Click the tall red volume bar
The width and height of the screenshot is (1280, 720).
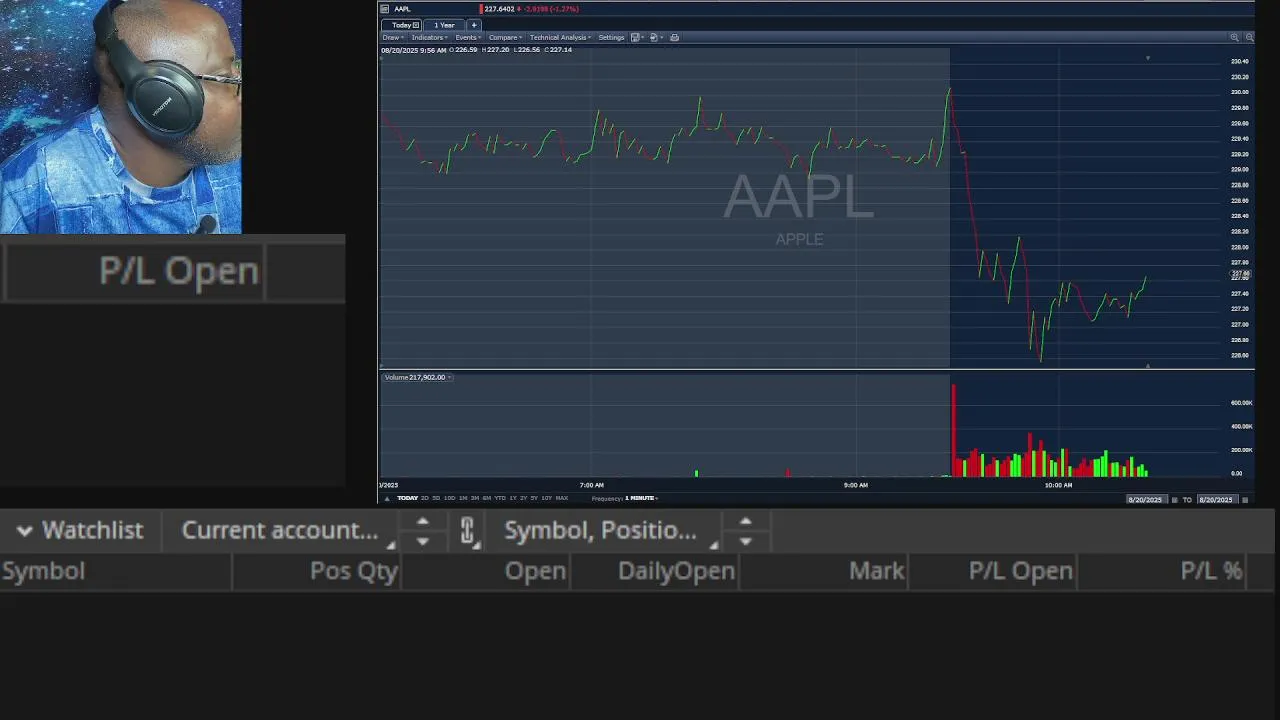(953, 430)
